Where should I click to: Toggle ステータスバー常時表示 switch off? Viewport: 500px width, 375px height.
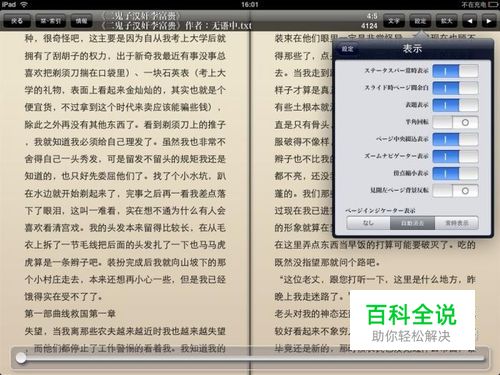455,71
